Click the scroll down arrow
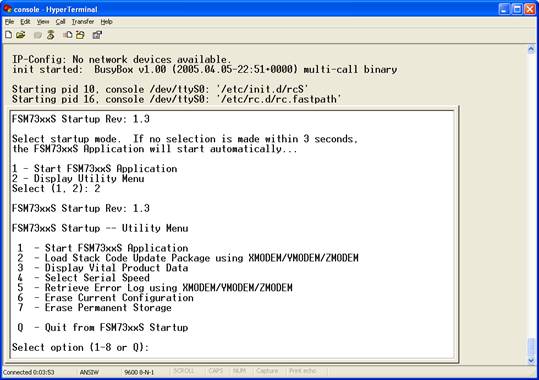This screenshot has width=539, height=380. tap(531, 360)
